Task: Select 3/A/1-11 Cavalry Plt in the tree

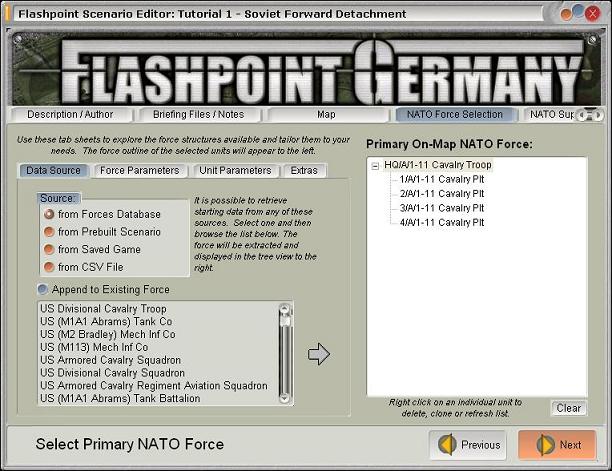Action: pos(442,208)
